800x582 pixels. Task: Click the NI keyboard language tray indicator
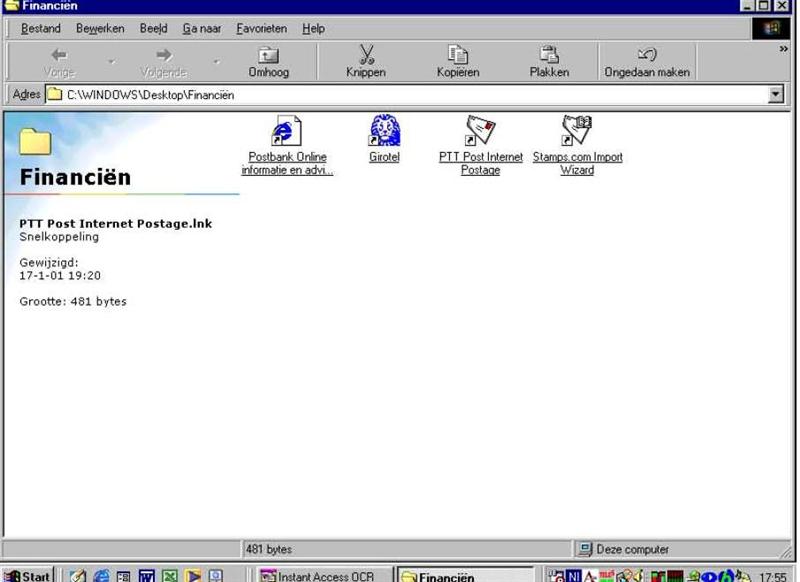click(573, 576)
